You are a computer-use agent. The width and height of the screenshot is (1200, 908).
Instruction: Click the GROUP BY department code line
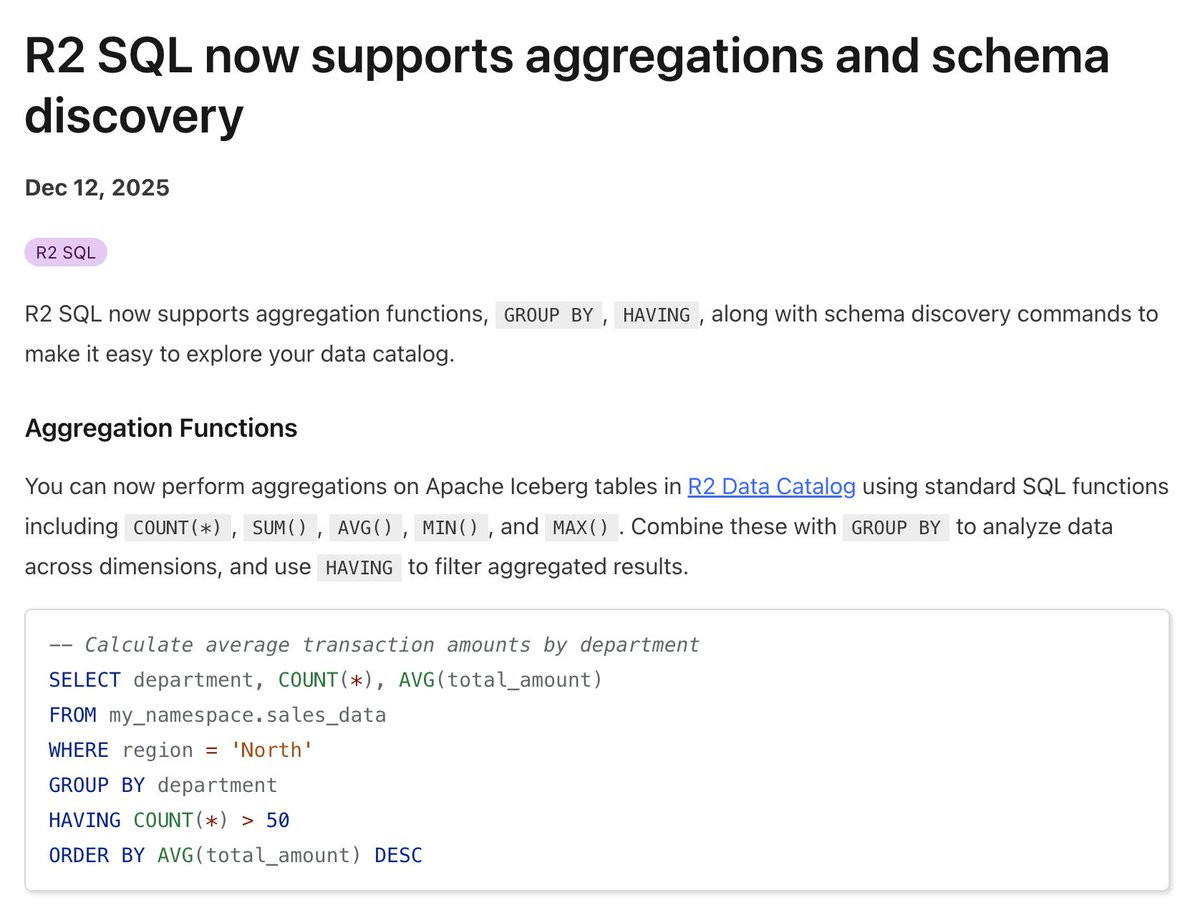click(x=163, y=785)
